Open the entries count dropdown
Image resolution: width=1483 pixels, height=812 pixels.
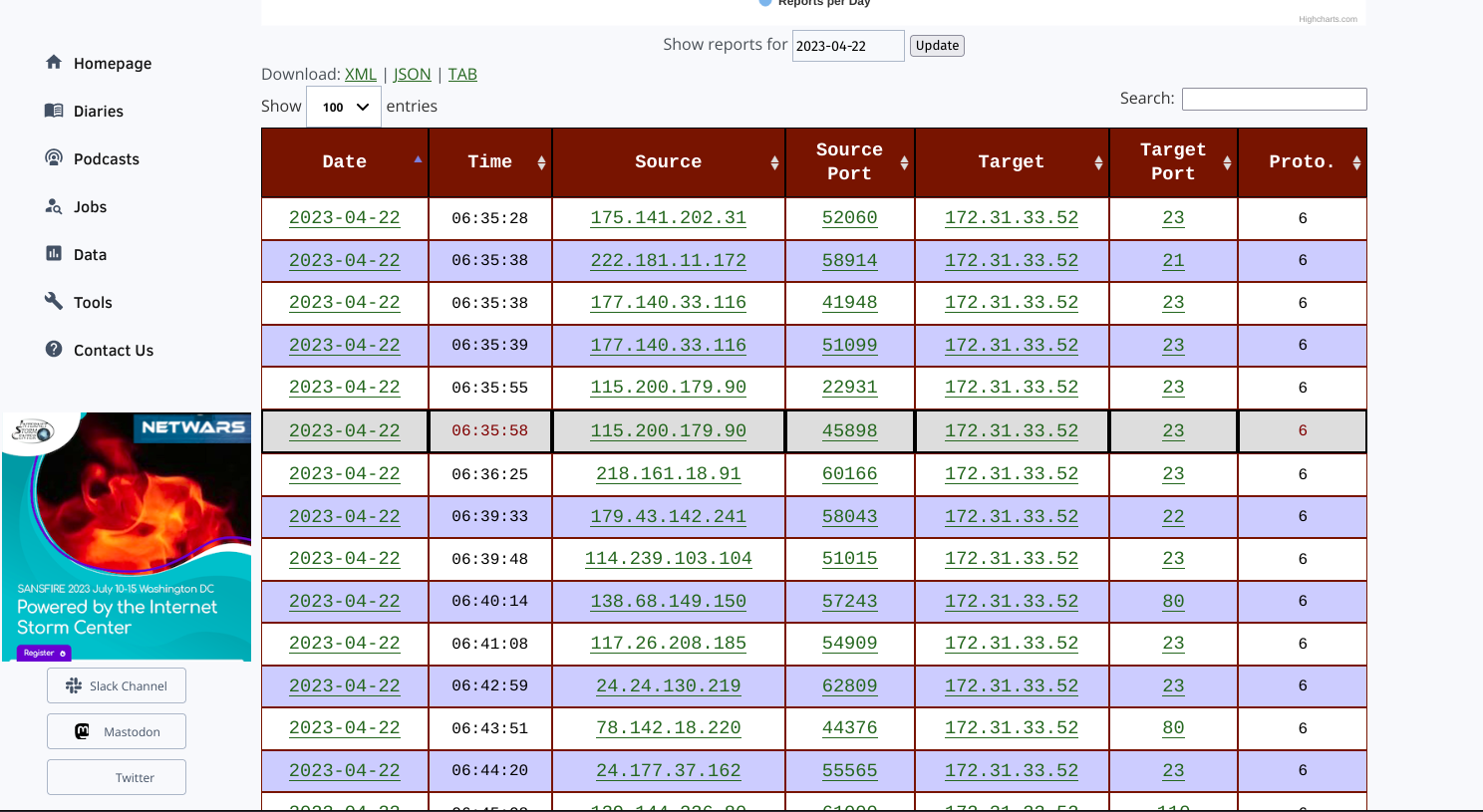coord(344,107)
